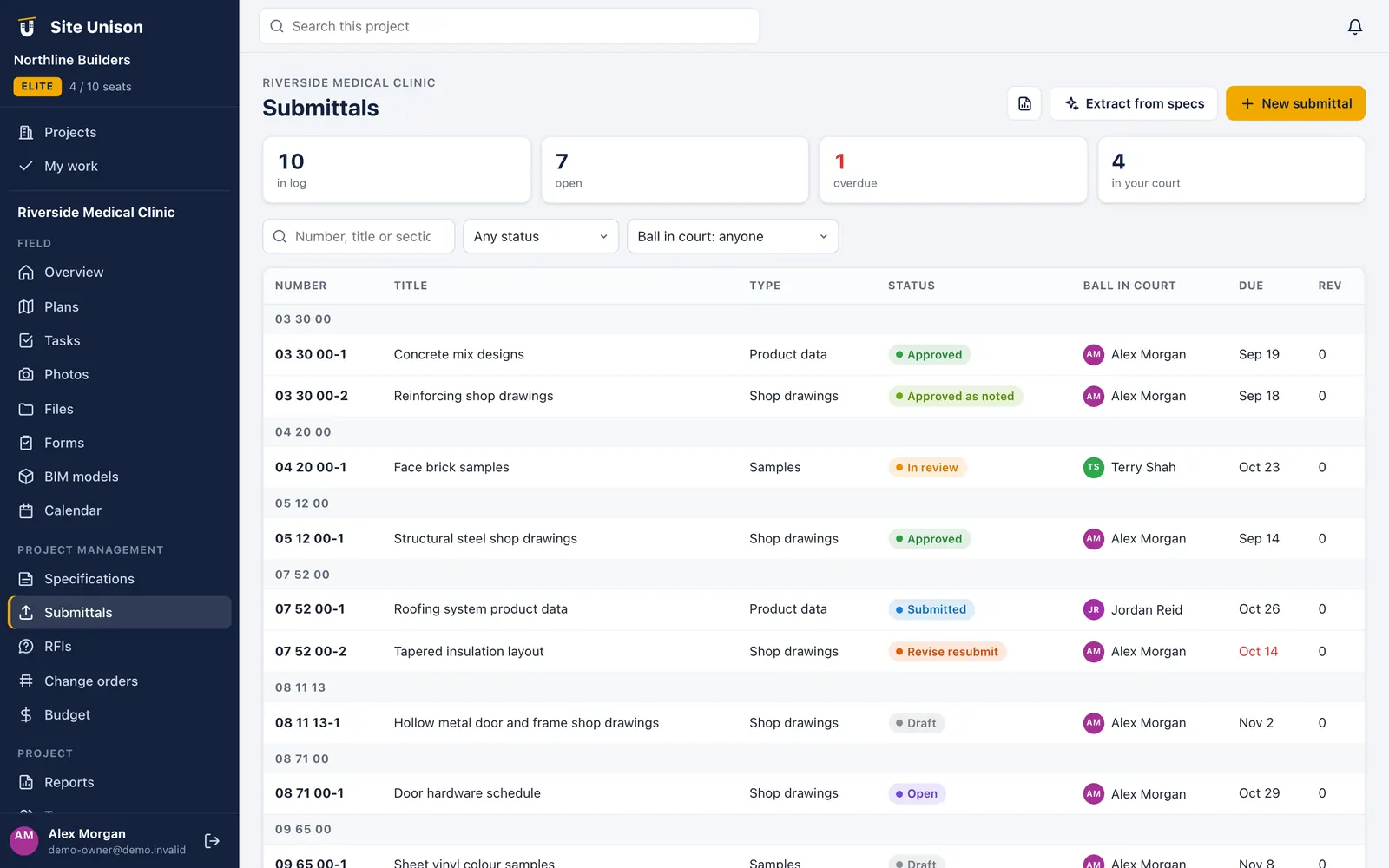Focus the project search field
Viewport: 1389px width, 868px height.
510,26
